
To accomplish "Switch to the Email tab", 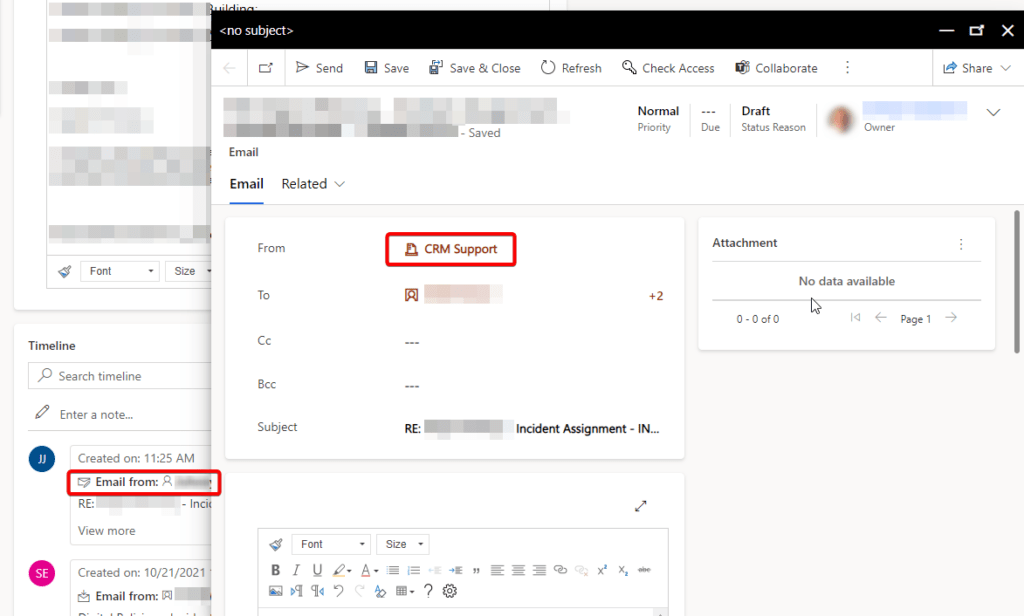I will (x=246, y=183).
